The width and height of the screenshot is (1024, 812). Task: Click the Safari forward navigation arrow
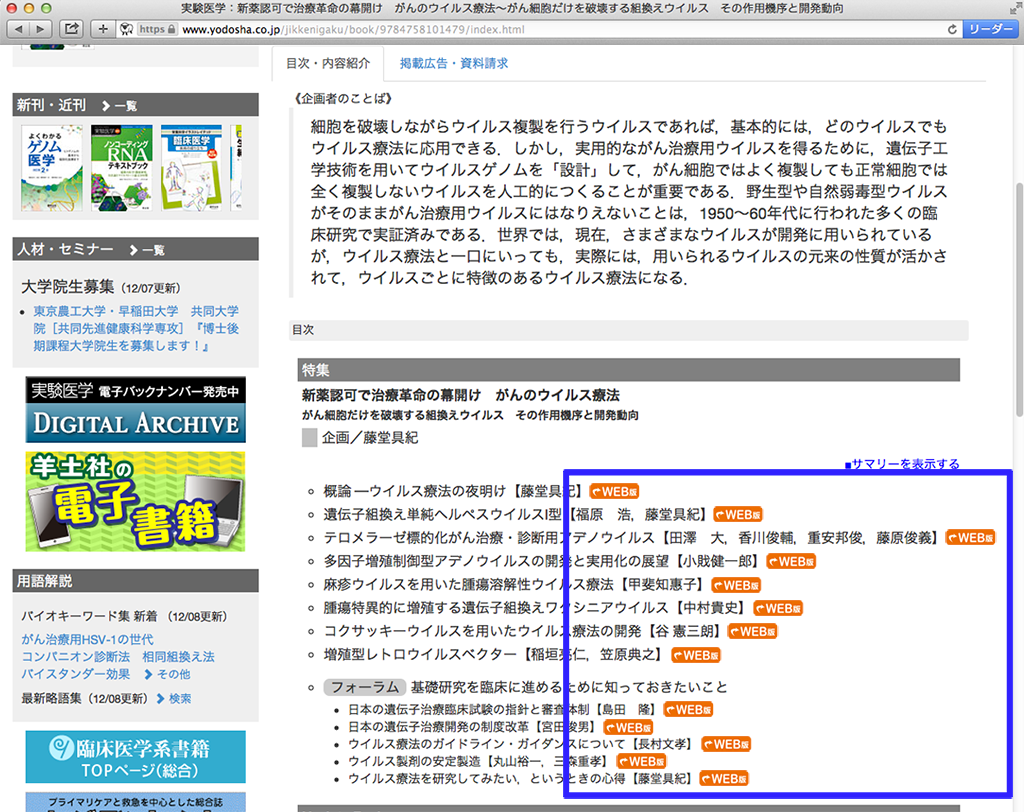click(x=42, y=29)
